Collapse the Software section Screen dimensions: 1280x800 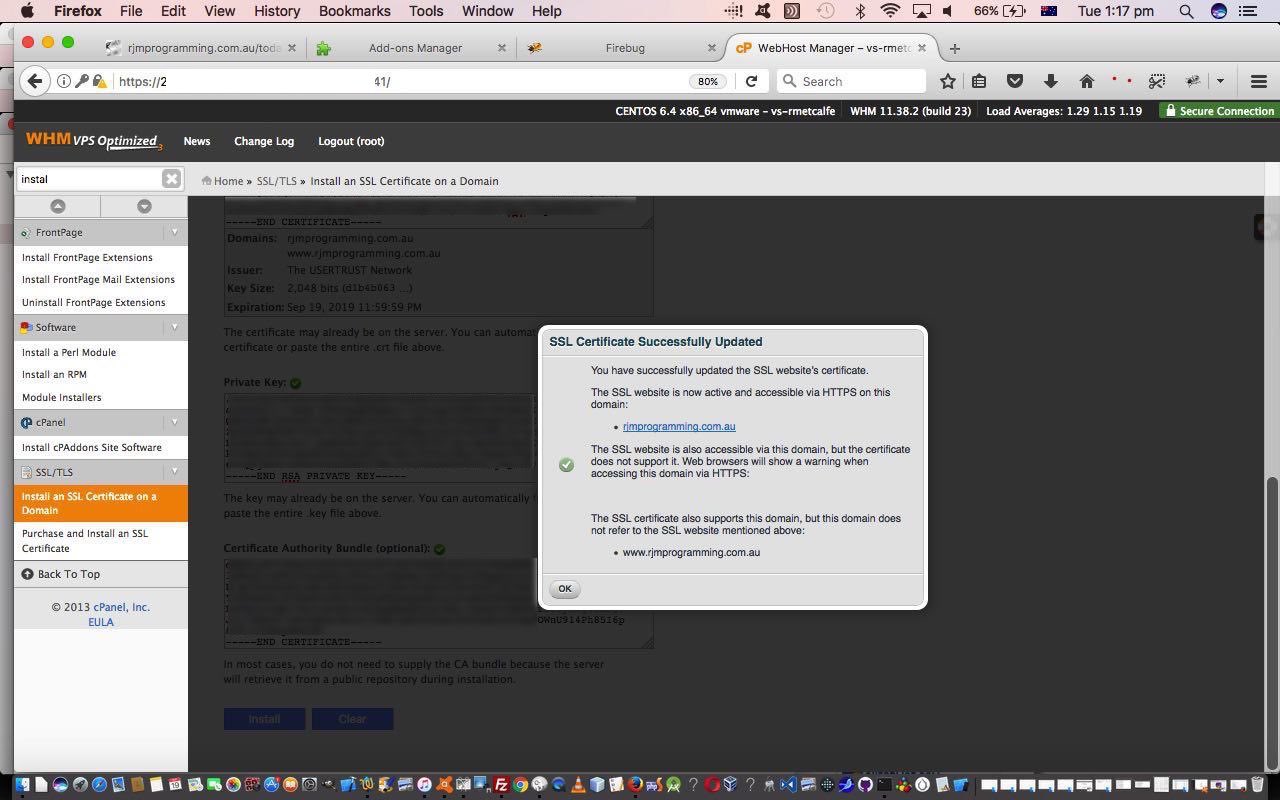point(174,327)
